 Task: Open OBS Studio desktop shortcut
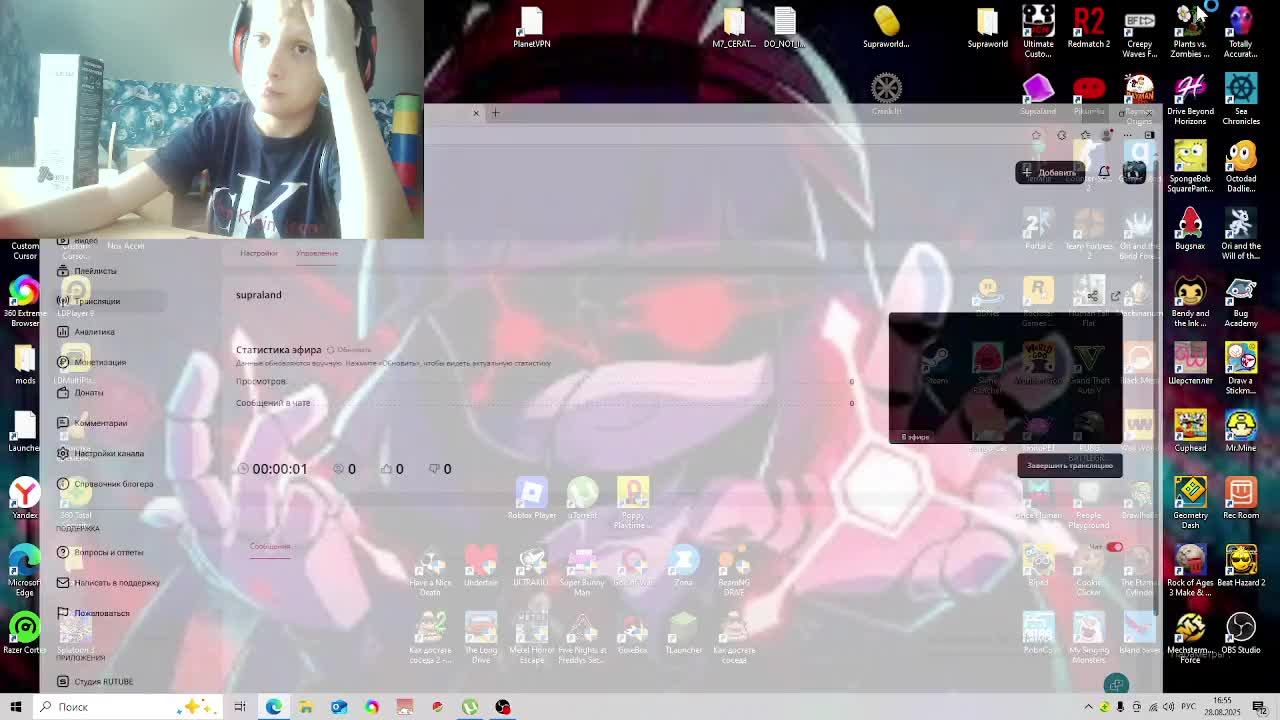pos(1241,633)
